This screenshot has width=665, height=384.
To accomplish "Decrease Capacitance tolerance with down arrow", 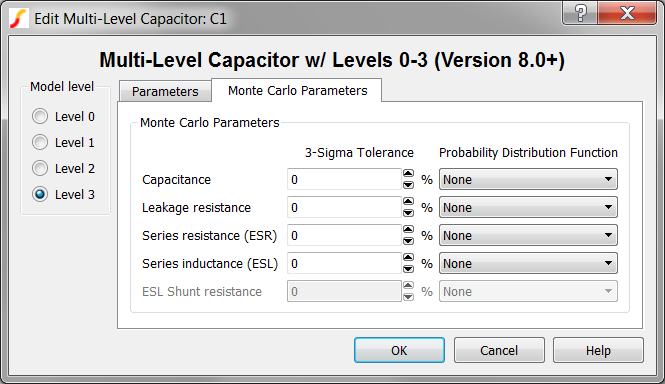I will tap(408, 185).
